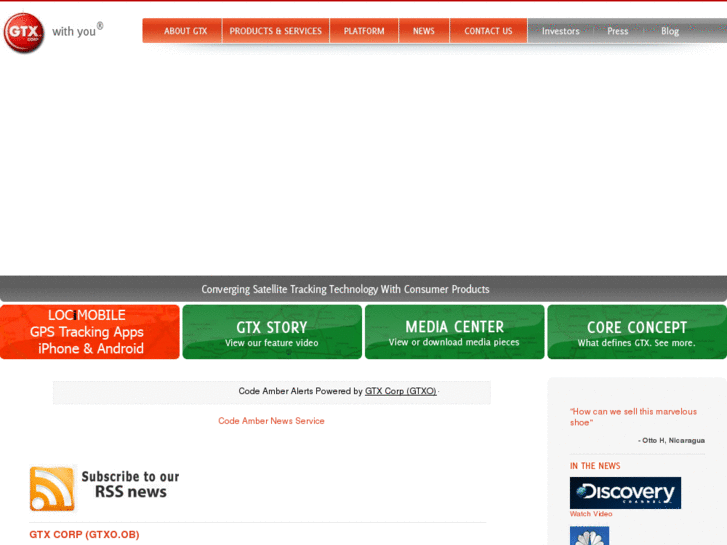Click the '- Otto H, Nicaragua' attribution
The image size is (727, 545).
[x=671, y=440]
